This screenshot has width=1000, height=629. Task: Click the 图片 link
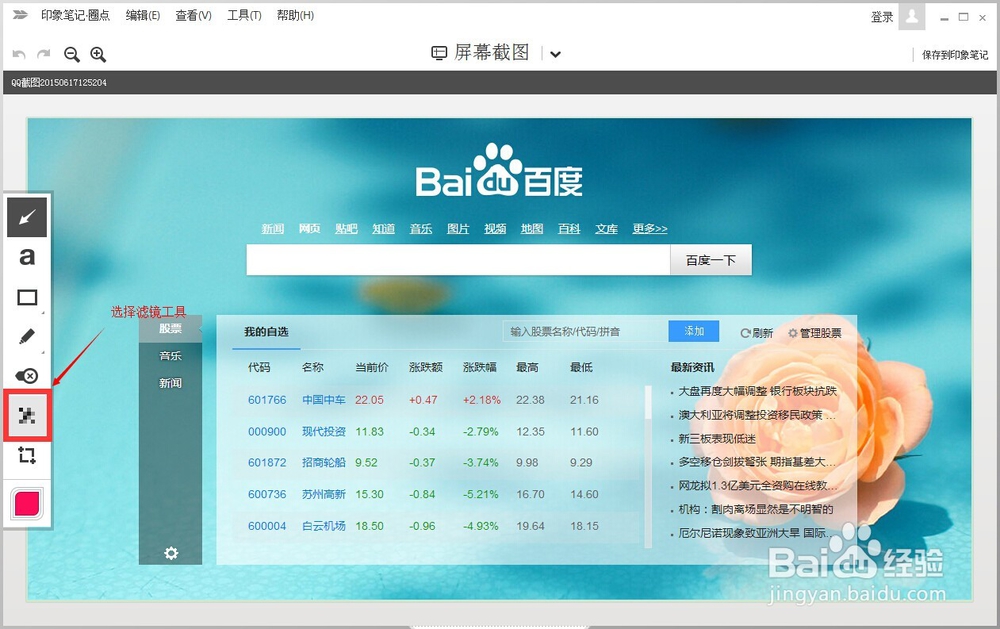pyautogui.click(x=458, y=228)
